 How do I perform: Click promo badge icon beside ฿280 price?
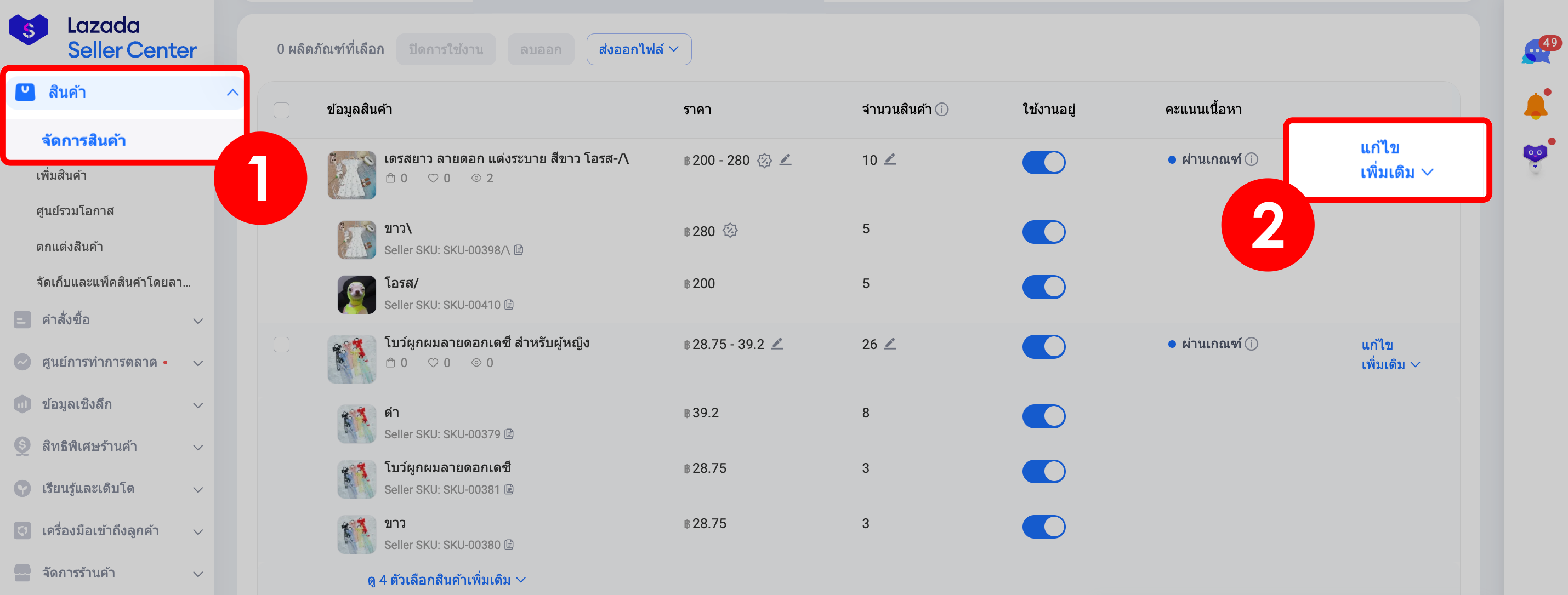(x=730, y=231)
